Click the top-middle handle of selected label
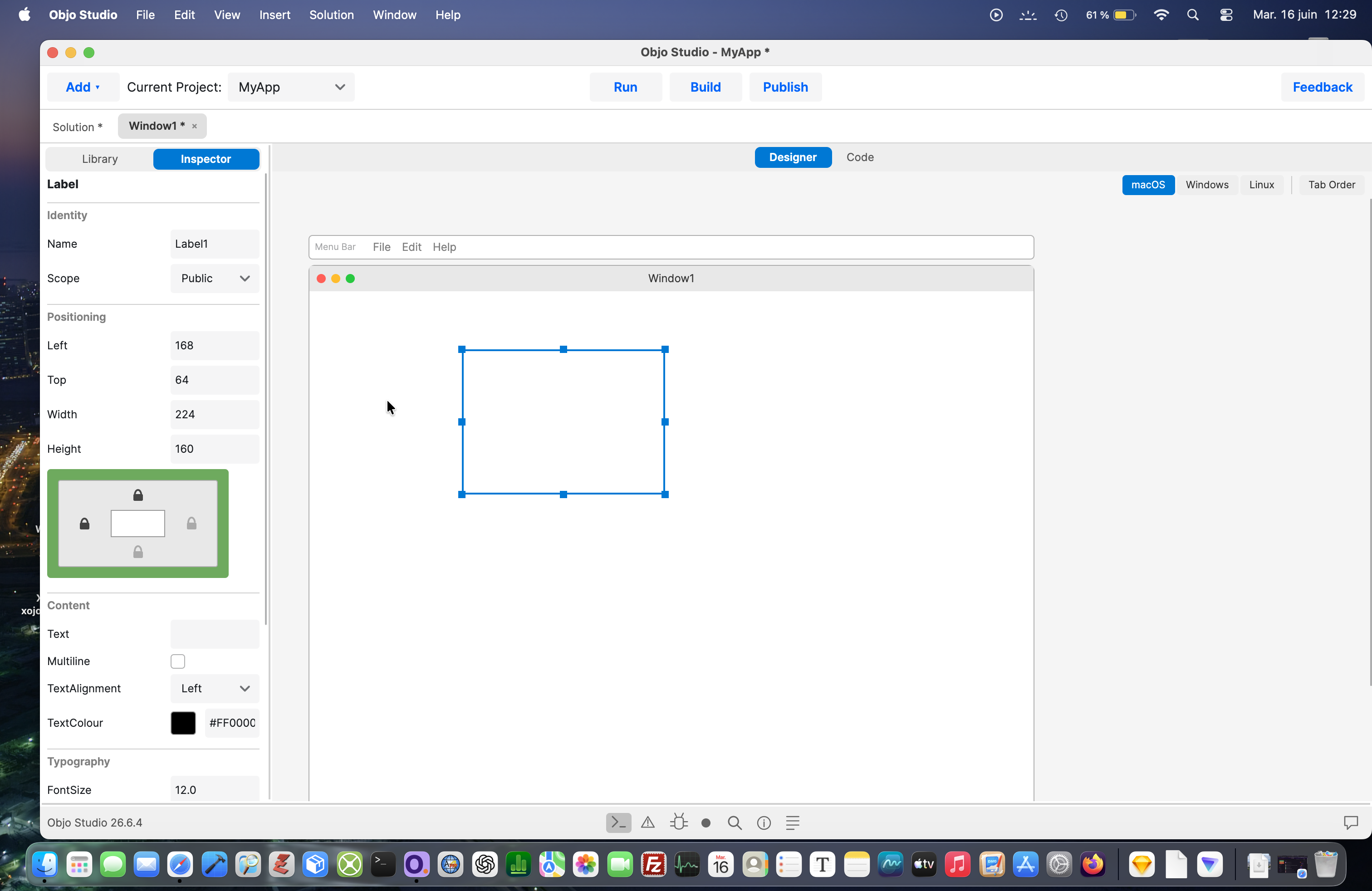 563,349
